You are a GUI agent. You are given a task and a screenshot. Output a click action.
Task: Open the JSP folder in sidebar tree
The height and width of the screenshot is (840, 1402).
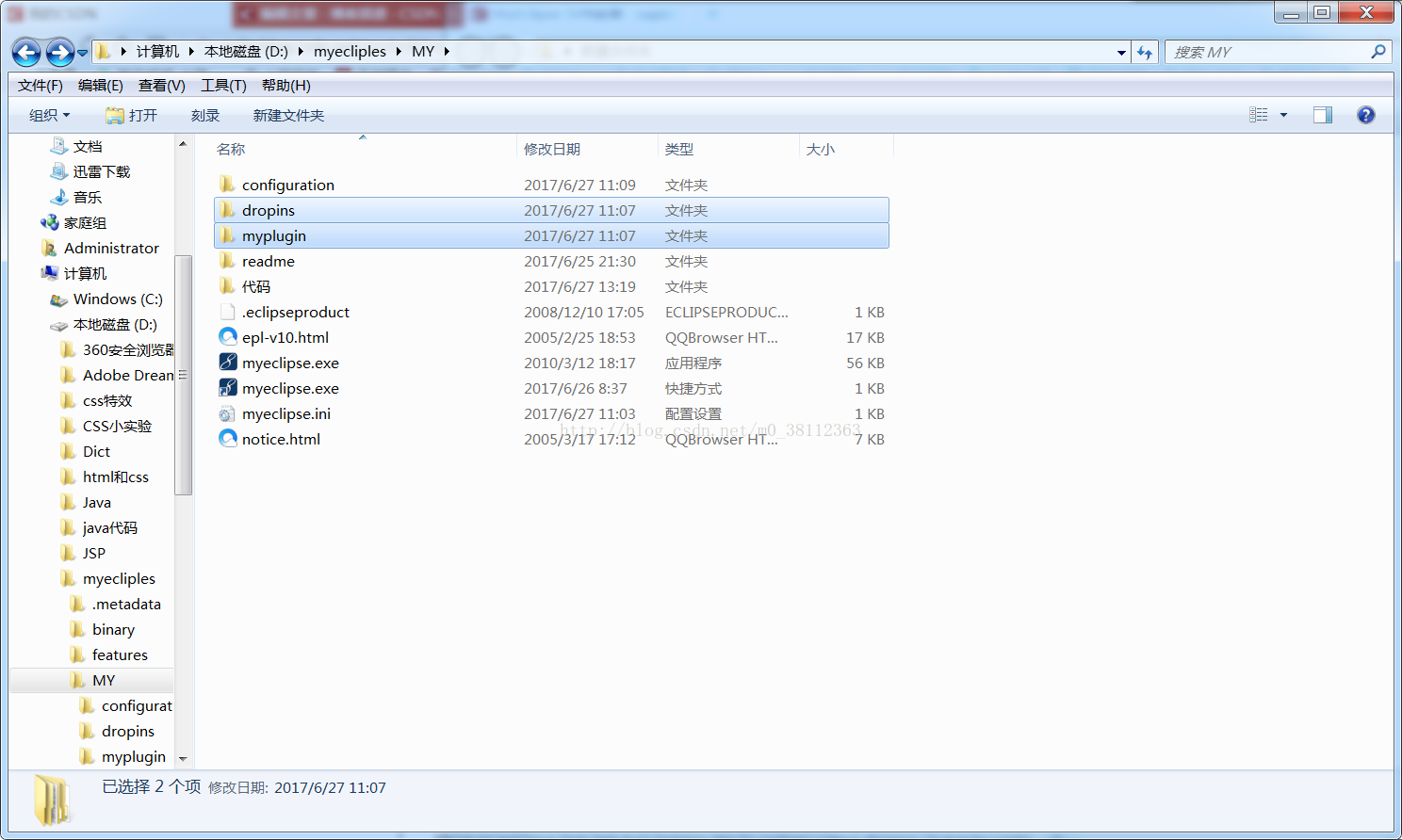point(94,554)
